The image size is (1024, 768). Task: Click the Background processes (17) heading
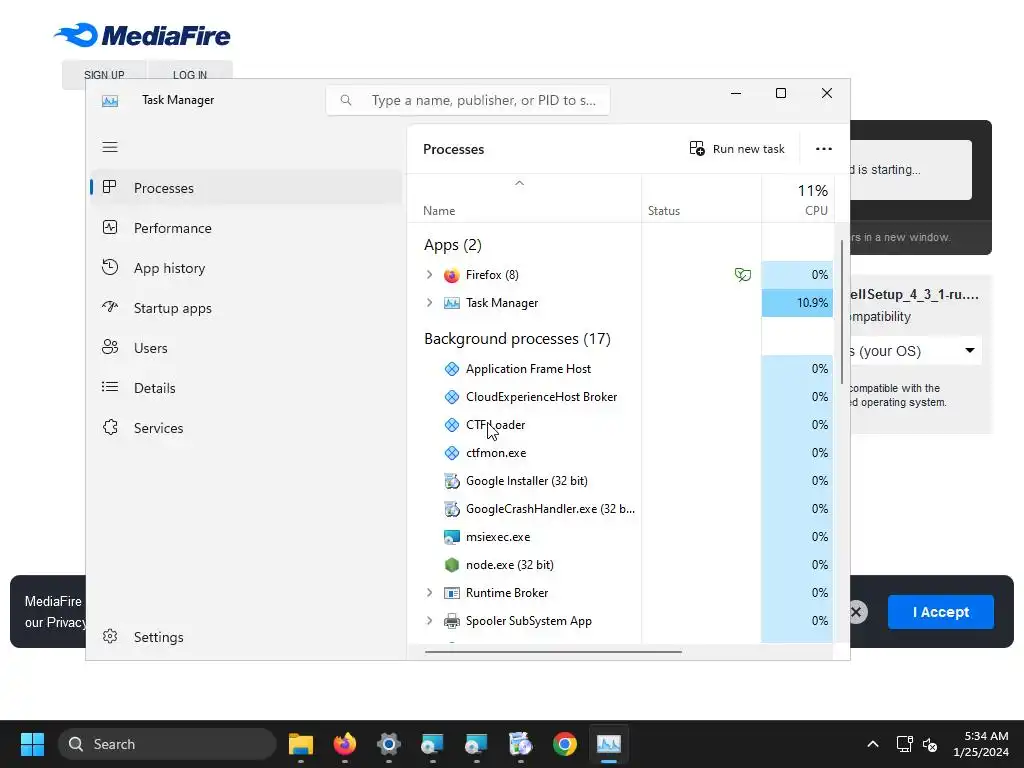[517, 339]
